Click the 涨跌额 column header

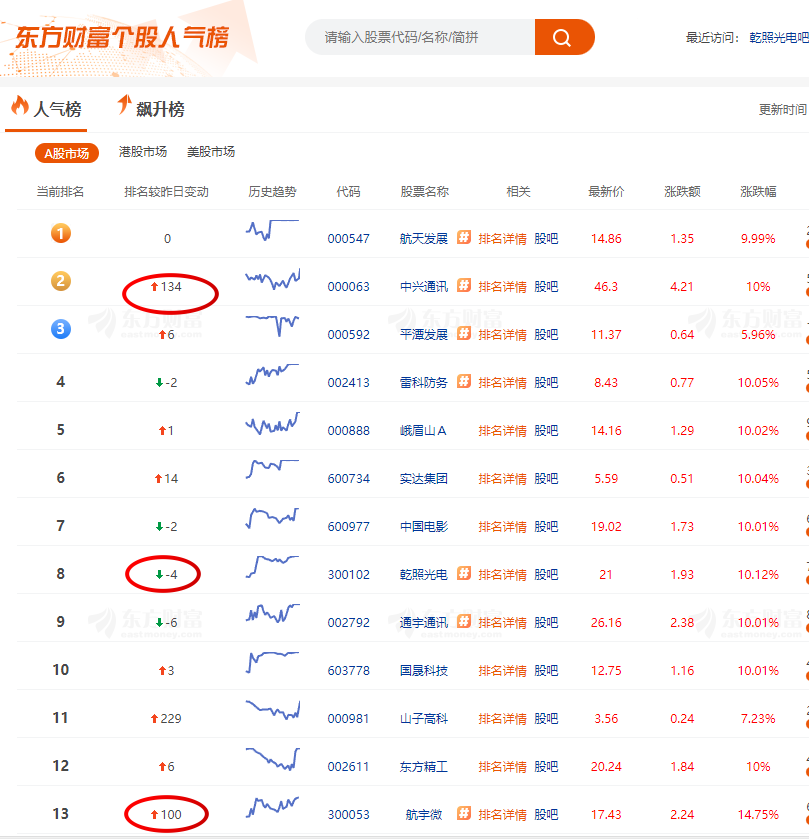682,192
